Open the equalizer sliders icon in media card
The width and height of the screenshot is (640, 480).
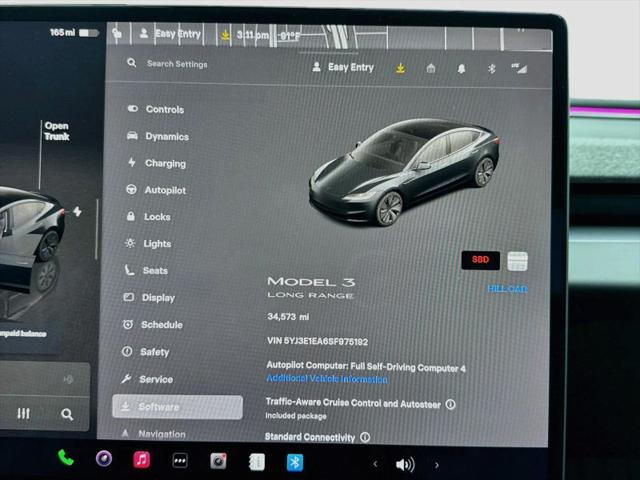pos(23,413)
